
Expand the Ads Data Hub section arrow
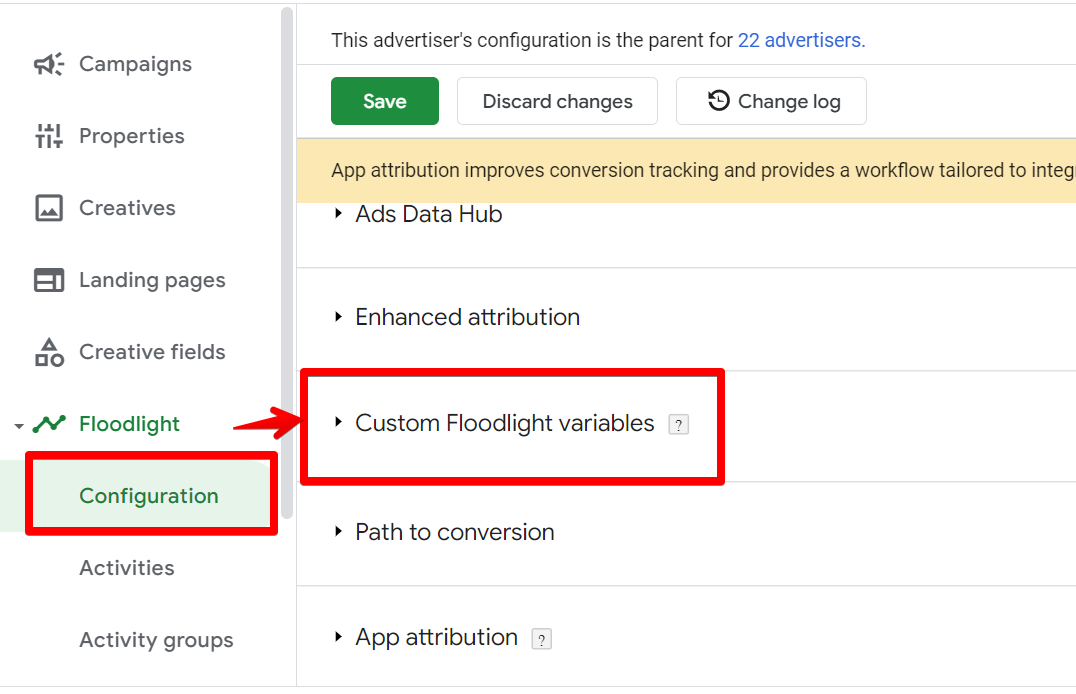click(338, 213)
